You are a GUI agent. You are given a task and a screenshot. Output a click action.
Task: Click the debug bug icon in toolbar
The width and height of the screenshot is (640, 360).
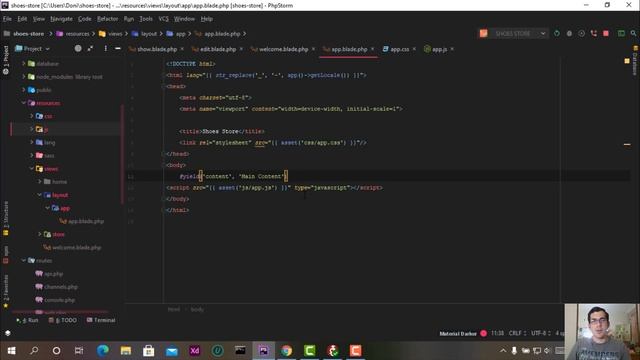(569, 33)
